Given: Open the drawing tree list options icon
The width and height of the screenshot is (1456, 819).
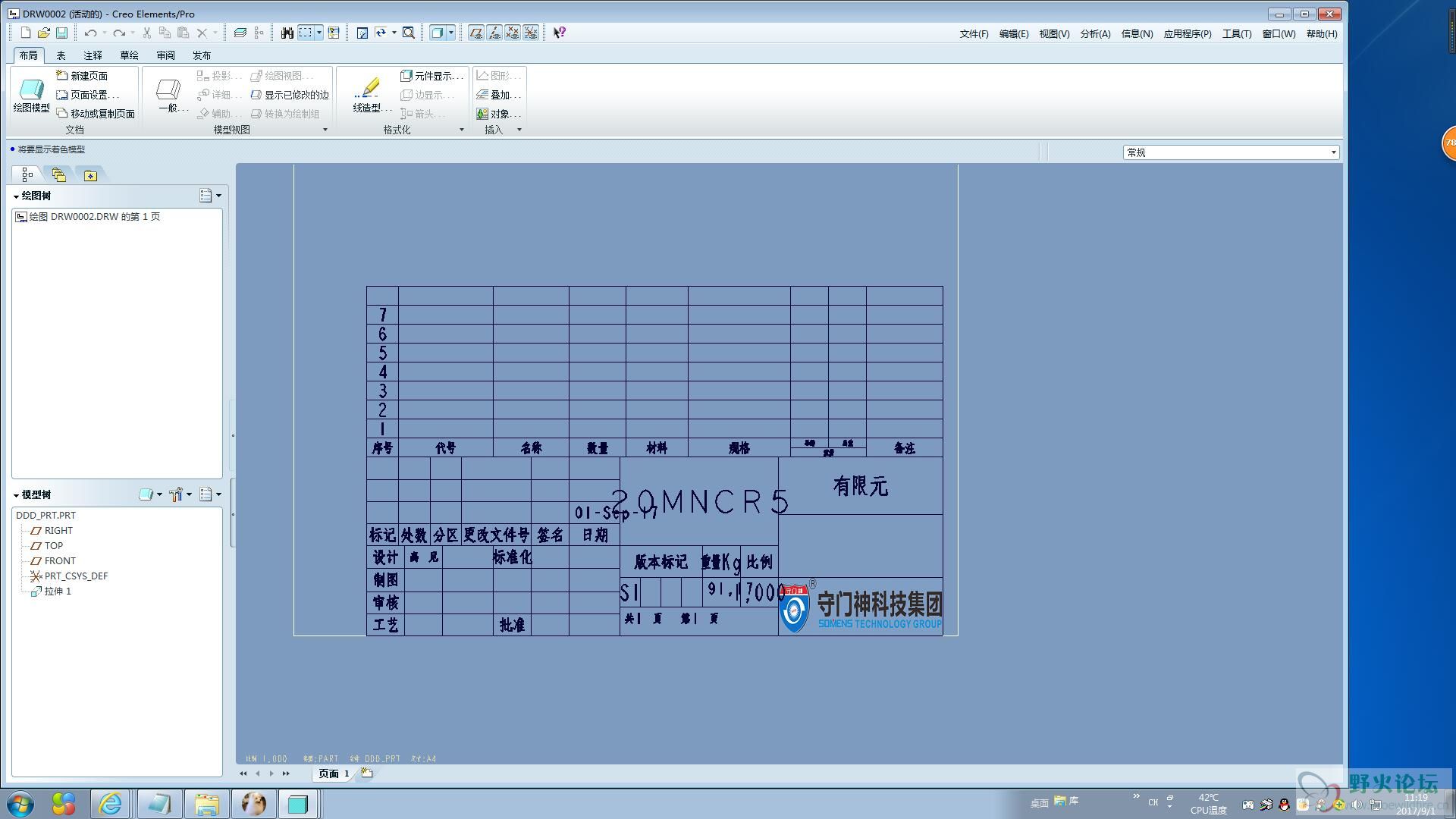Looking at the screenshot, I should click(206, 196).
